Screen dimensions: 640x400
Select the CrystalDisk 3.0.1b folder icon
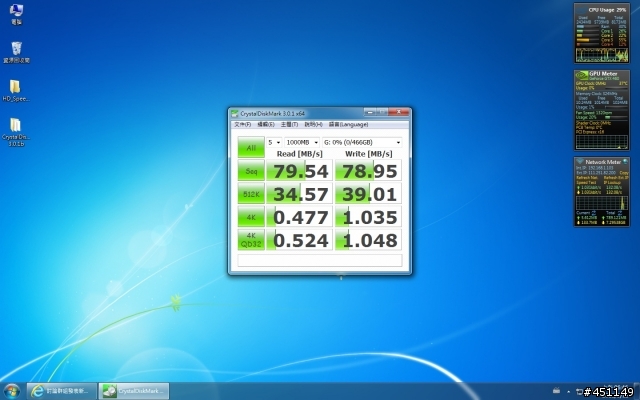pos(16,131)
